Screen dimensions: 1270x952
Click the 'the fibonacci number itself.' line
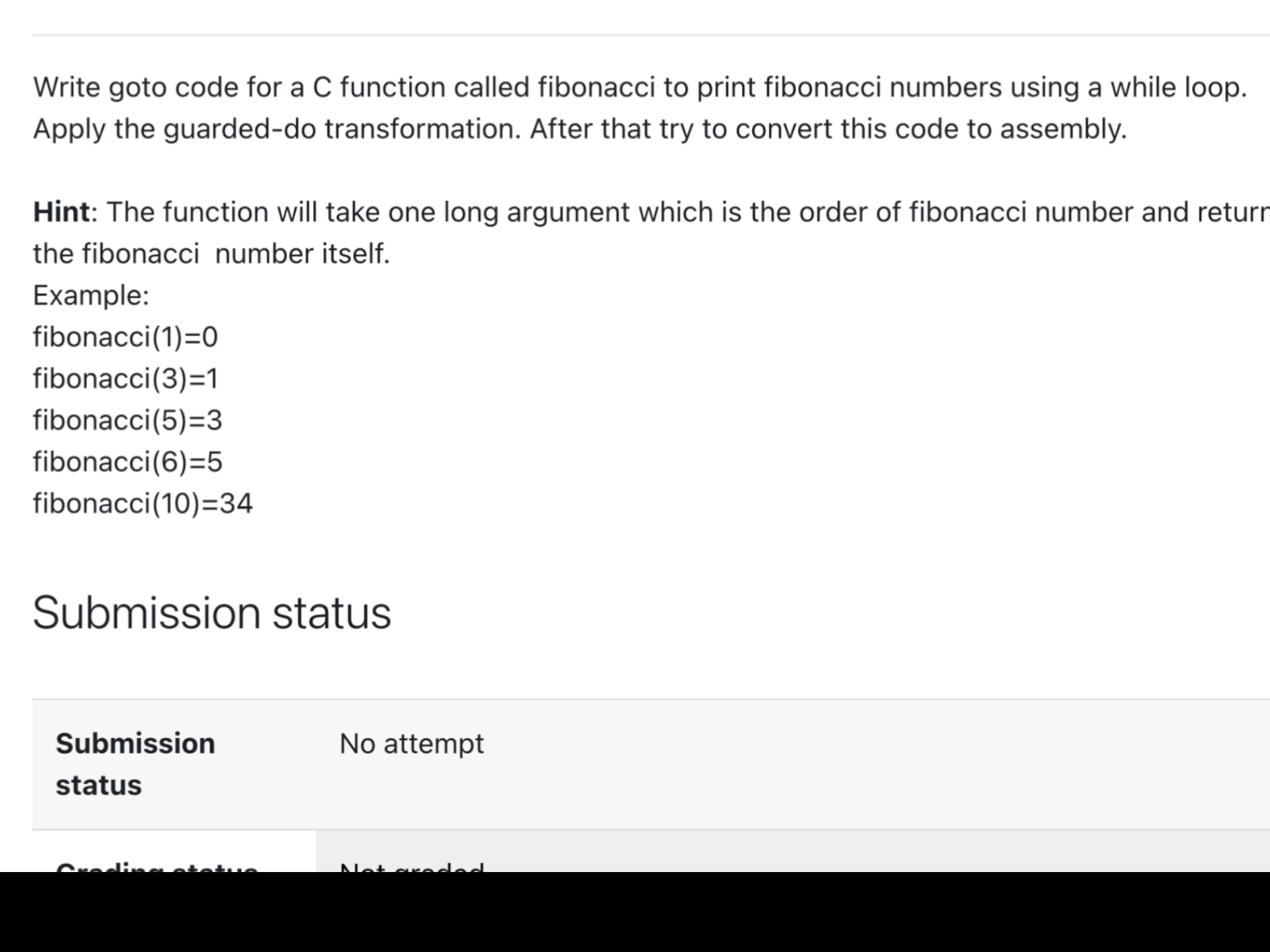(211, 254)
